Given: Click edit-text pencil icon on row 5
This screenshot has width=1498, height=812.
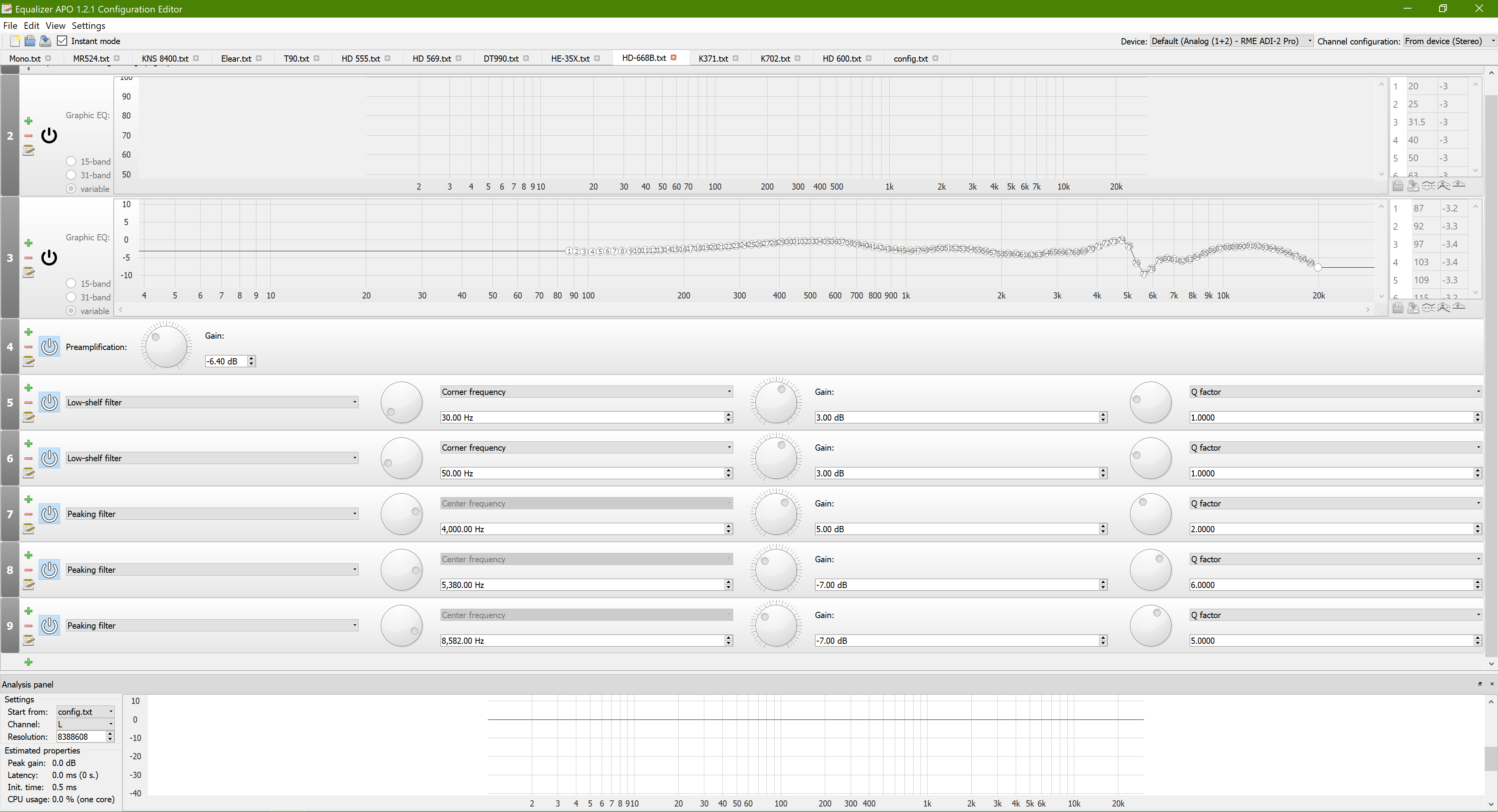Looking at the screenshot, I should pyautogui.click(x=28, y=417).
